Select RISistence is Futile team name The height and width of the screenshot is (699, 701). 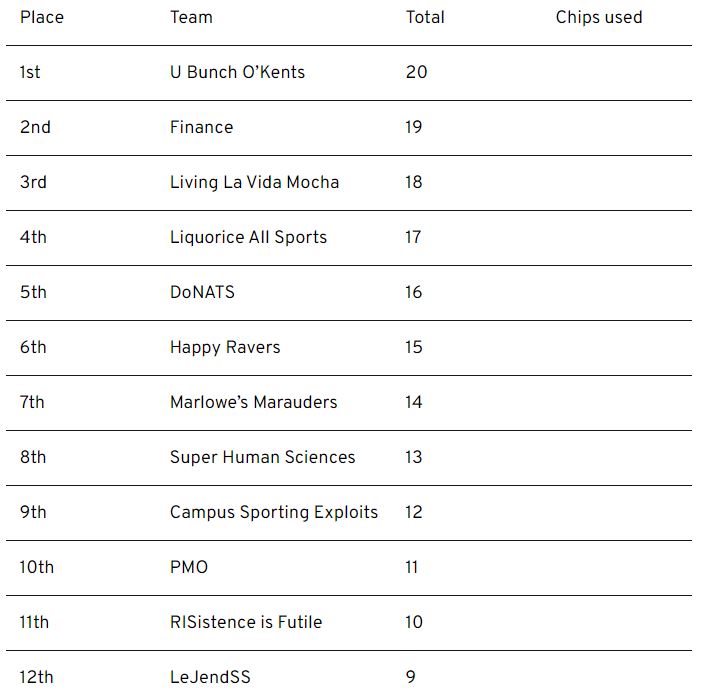pos(246,622)
